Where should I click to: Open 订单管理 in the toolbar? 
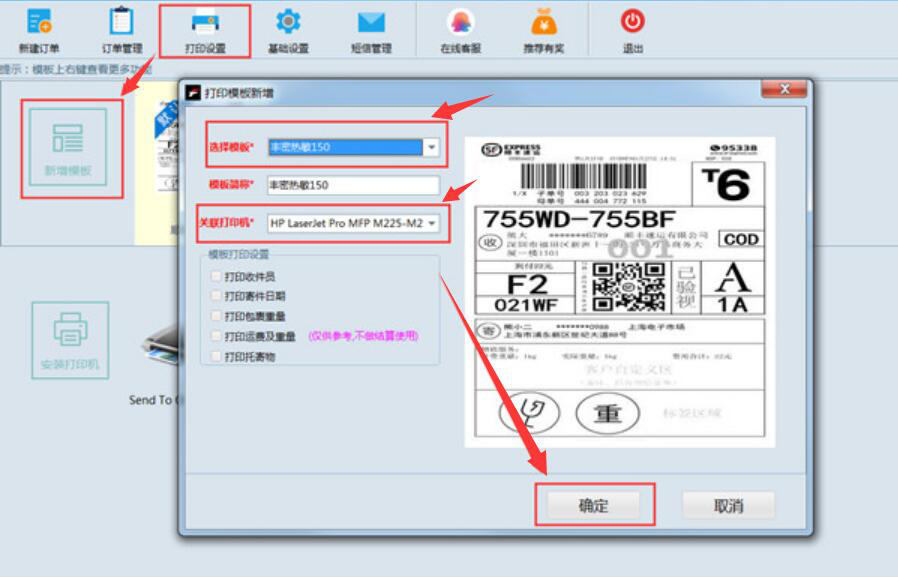(x=121, y=30)
